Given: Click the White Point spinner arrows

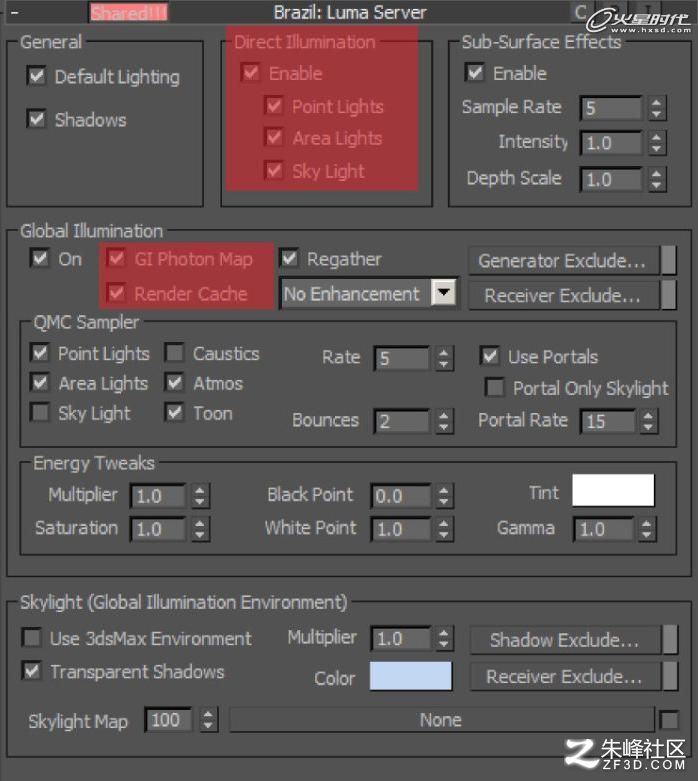Looking at the screenshot, I should coord(443,529).
